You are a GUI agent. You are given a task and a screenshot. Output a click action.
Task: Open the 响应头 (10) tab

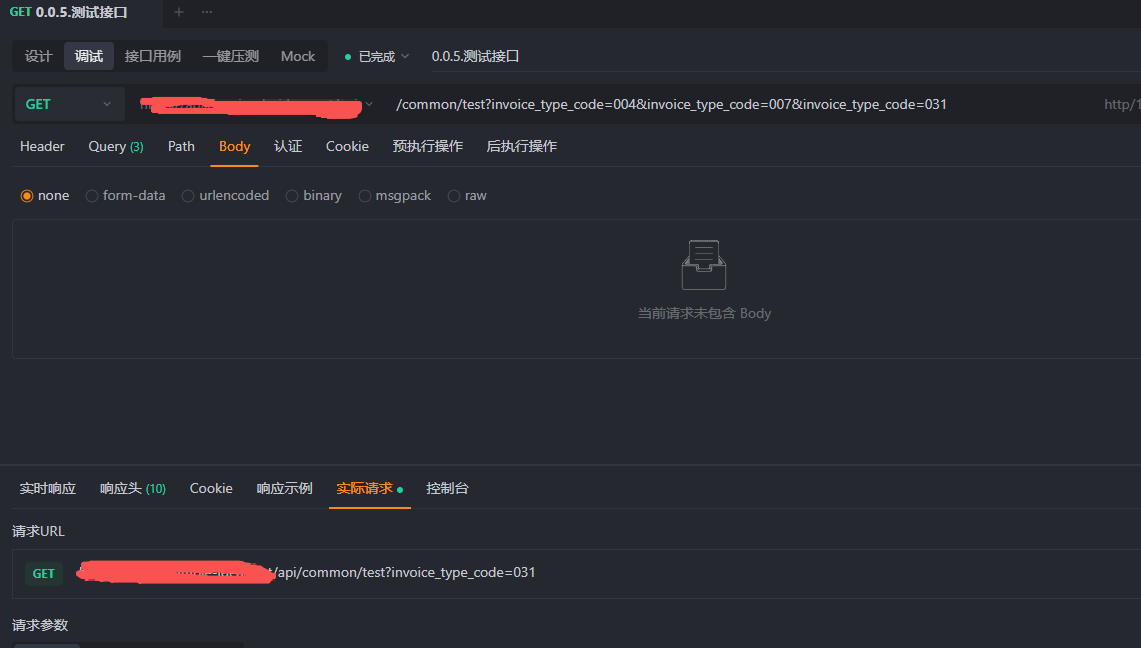tap(132, 488)
